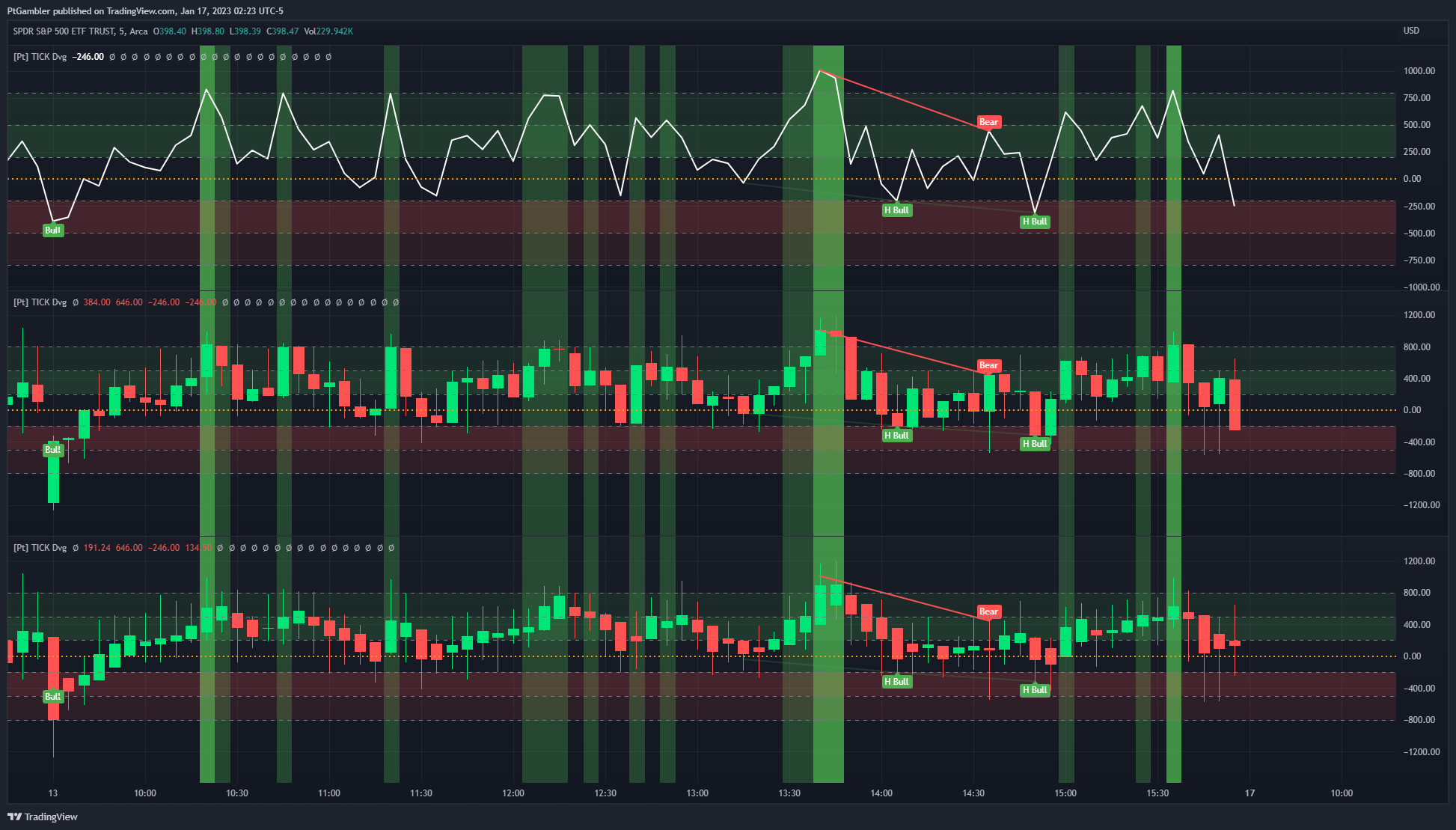The image size is (1456, 830).
Task: Click the top pane [Pt] TICK Dvg indicator title
Action: tap(40, 57)
